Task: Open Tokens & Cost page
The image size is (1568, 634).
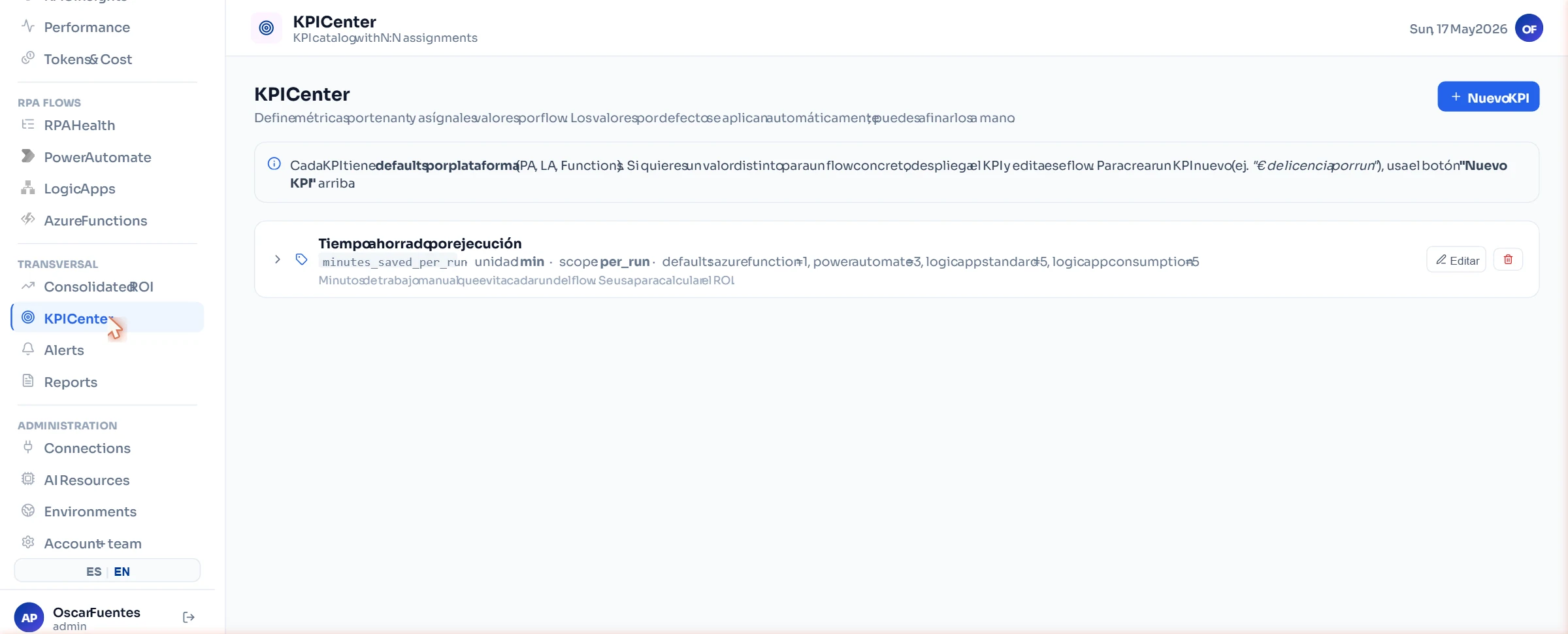Action: pos(107,59)
